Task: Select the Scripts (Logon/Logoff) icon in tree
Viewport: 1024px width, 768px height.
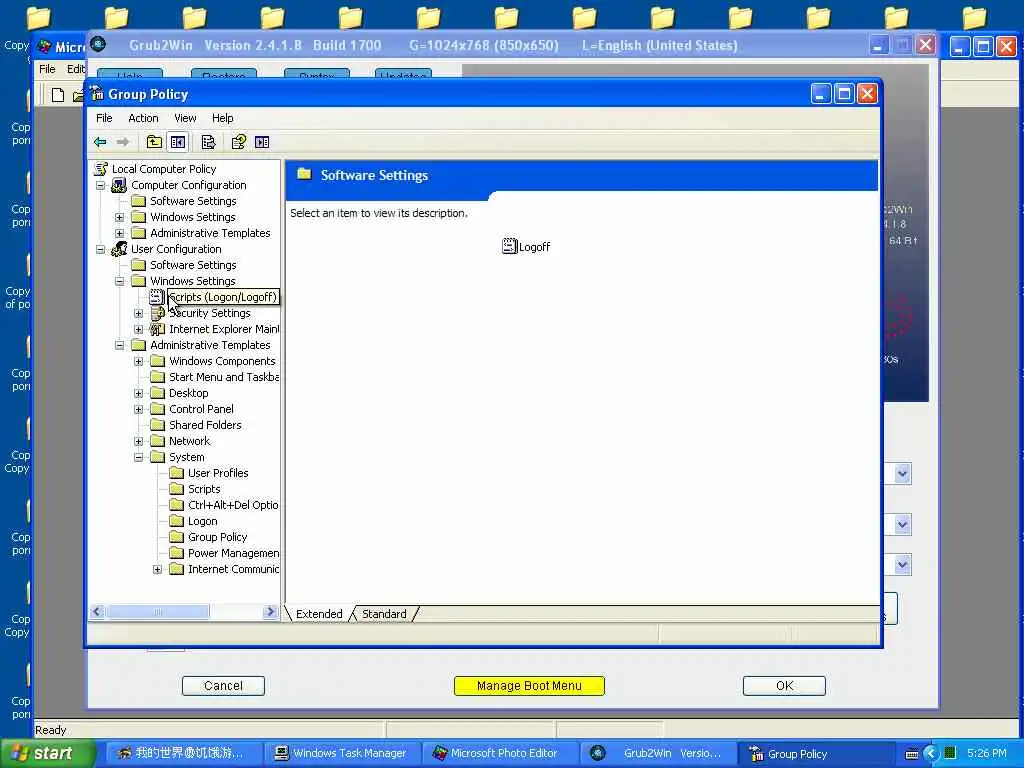Action: pyautogui.click(x=157, y=297)
